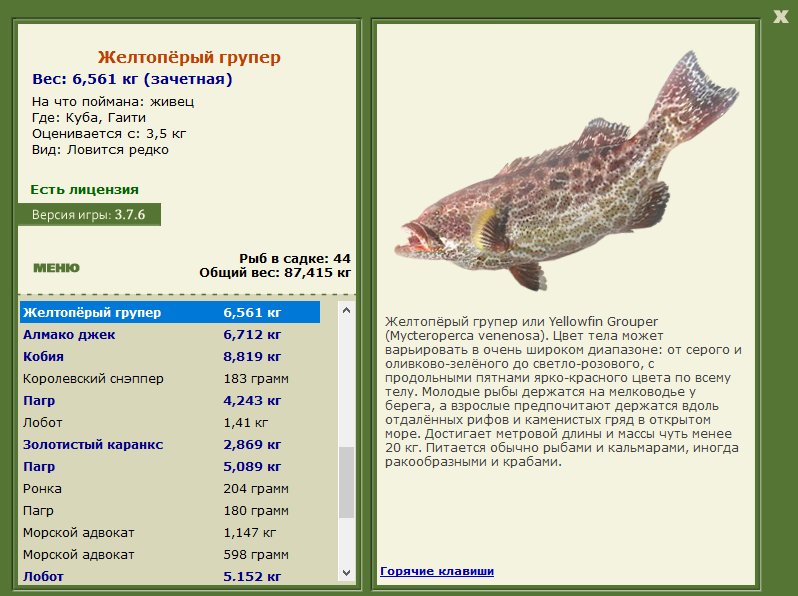798x596 pixels.
Task: Open the Горячие клавиши link
Action: click(437, 571)
